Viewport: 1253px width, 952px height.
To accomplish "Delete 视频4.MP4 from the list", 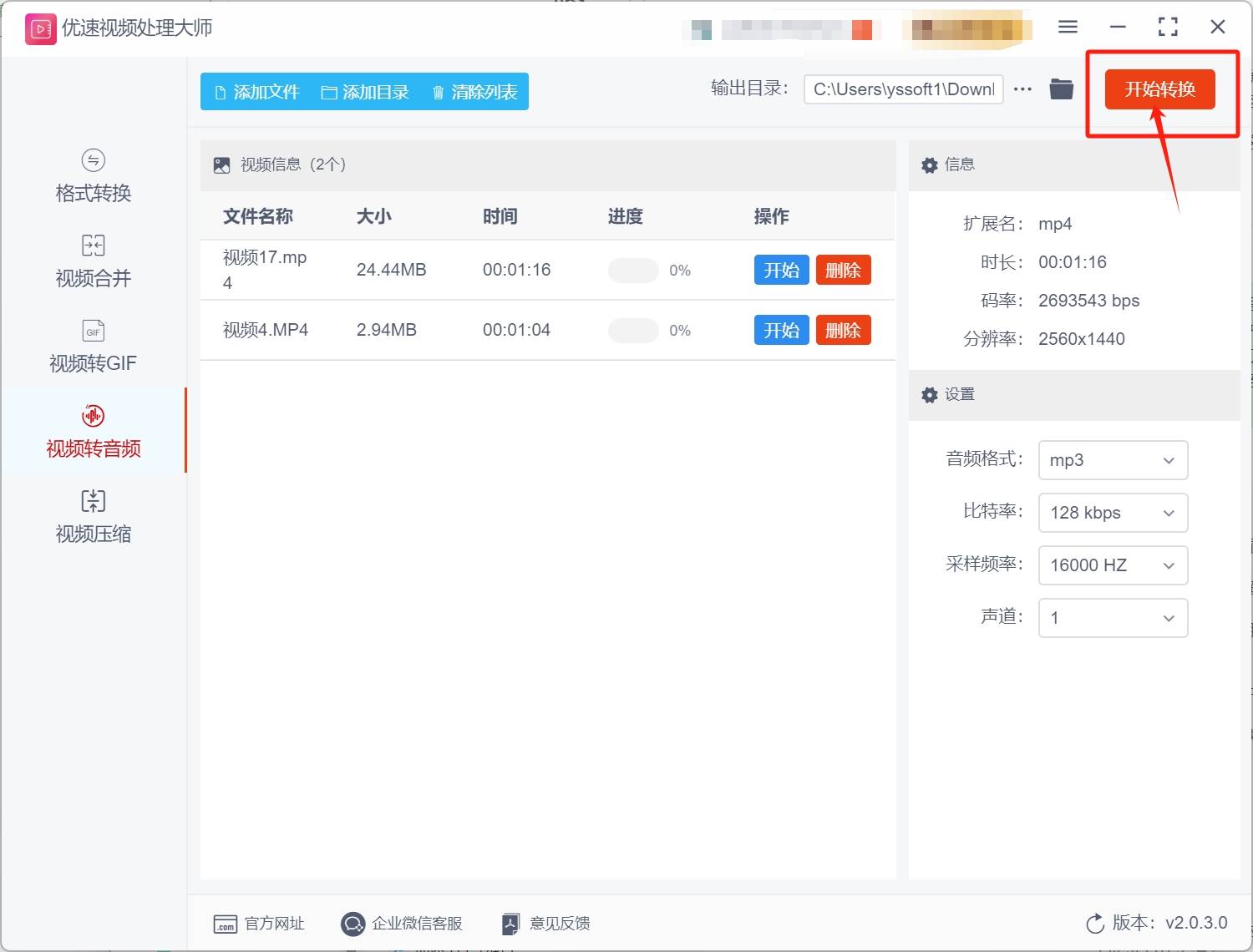I will point(843,330).
